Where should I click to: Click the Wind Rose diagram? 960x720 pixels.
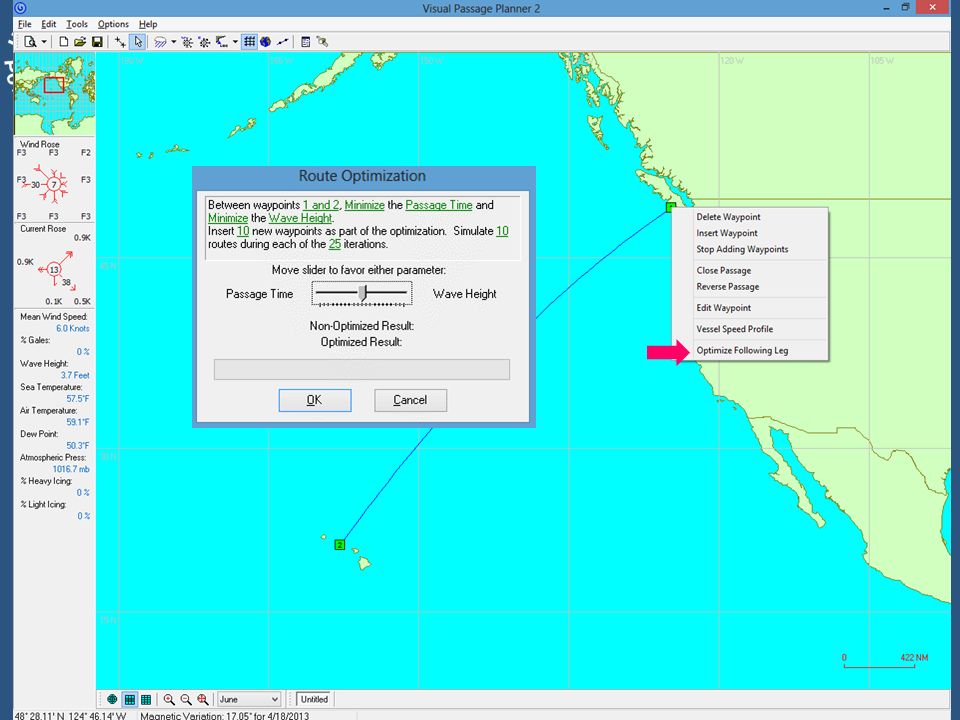(x=52, y=184)
